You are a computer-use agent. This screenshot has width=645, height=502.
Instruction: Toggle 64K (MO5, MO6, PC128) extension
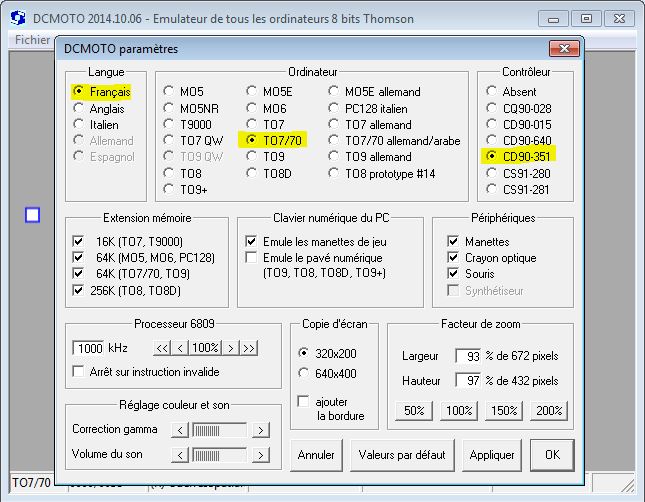144,258
